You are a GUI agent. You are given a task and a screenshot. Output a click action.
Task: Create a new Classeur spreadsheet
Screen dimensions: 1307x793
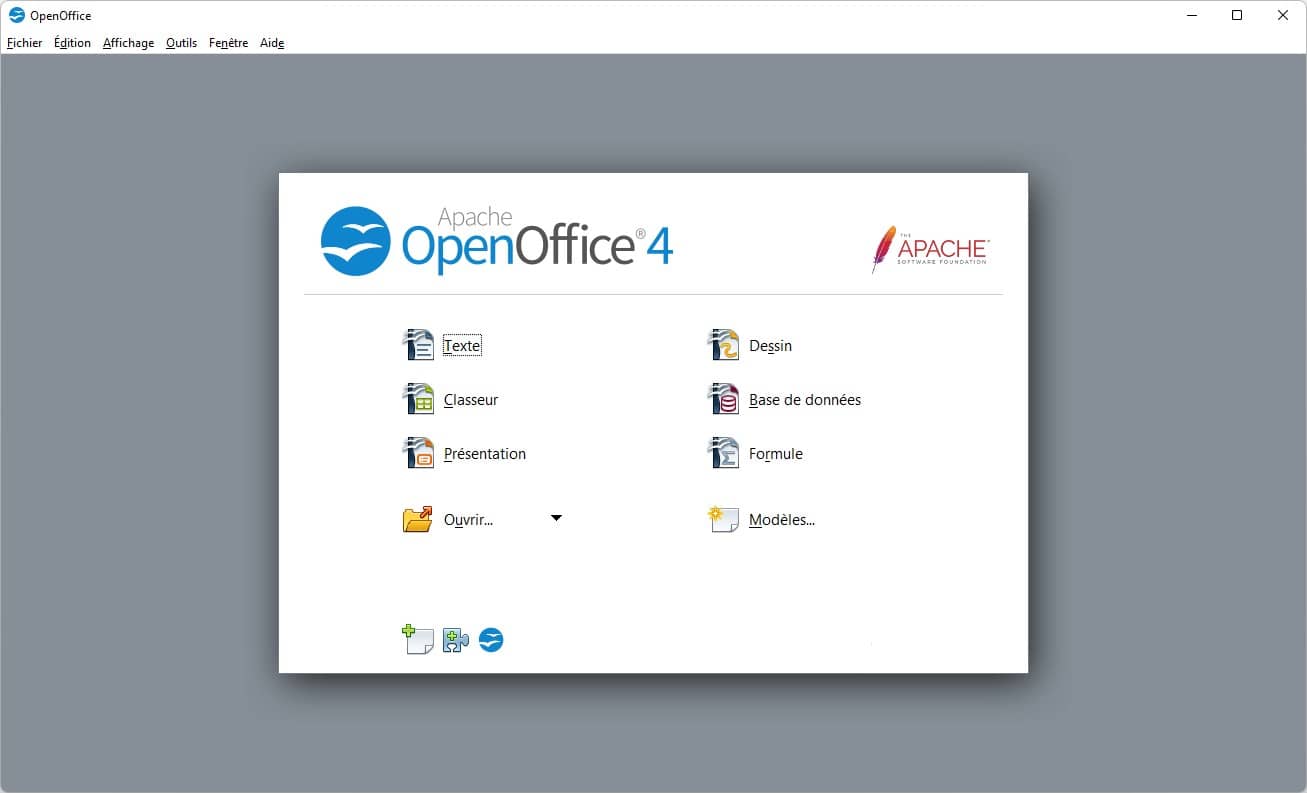(x=471, y=400)
